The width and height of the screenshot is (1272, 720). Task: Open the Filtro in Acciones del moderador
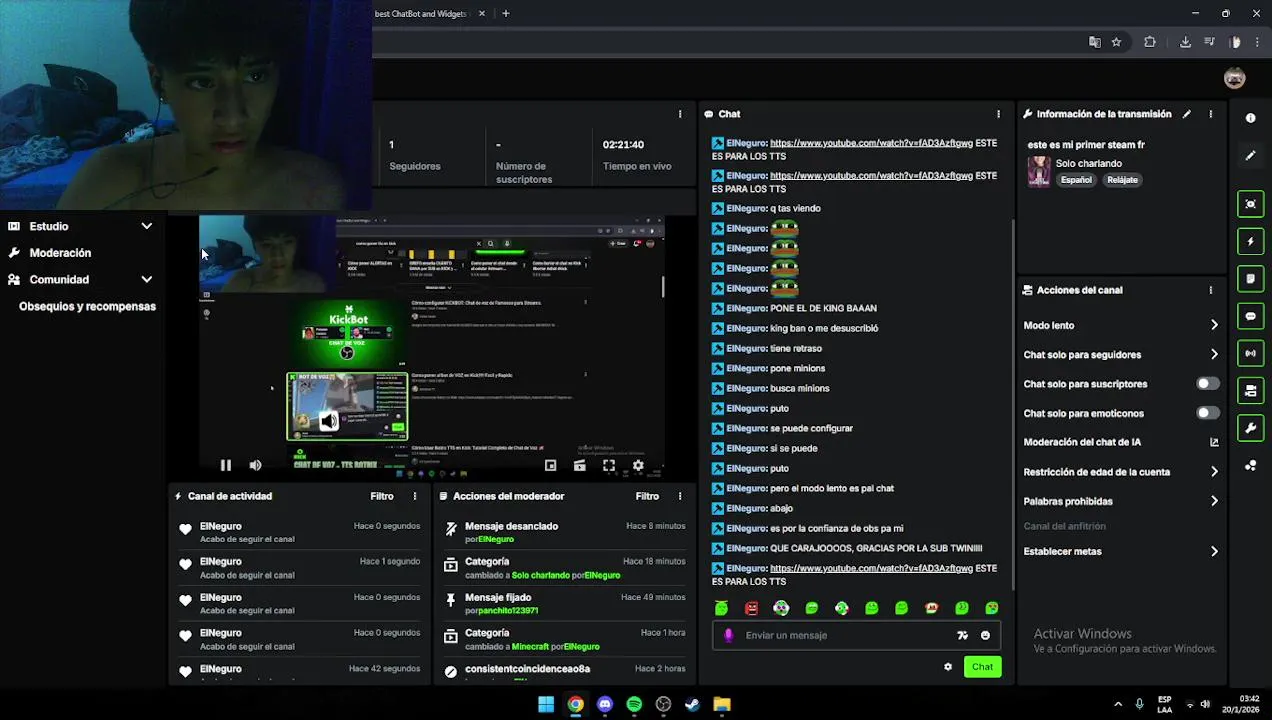pyautogui.click(x=647, y=496)
